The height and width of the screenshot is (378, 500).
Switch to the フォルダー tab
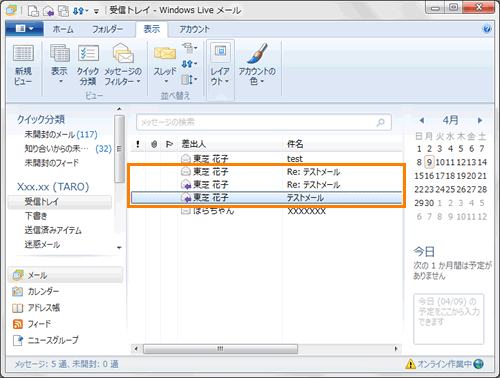(x=107, y=29)
